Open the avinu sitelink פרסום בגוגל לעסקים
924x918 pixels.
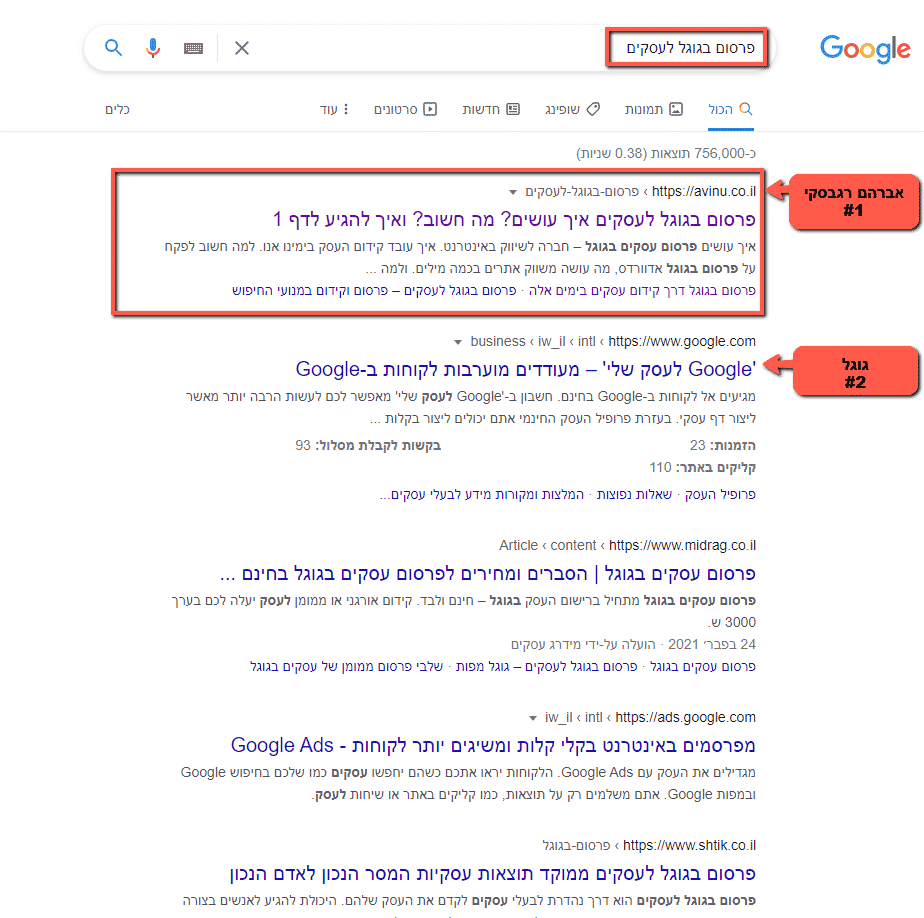(x=460, y=290)
